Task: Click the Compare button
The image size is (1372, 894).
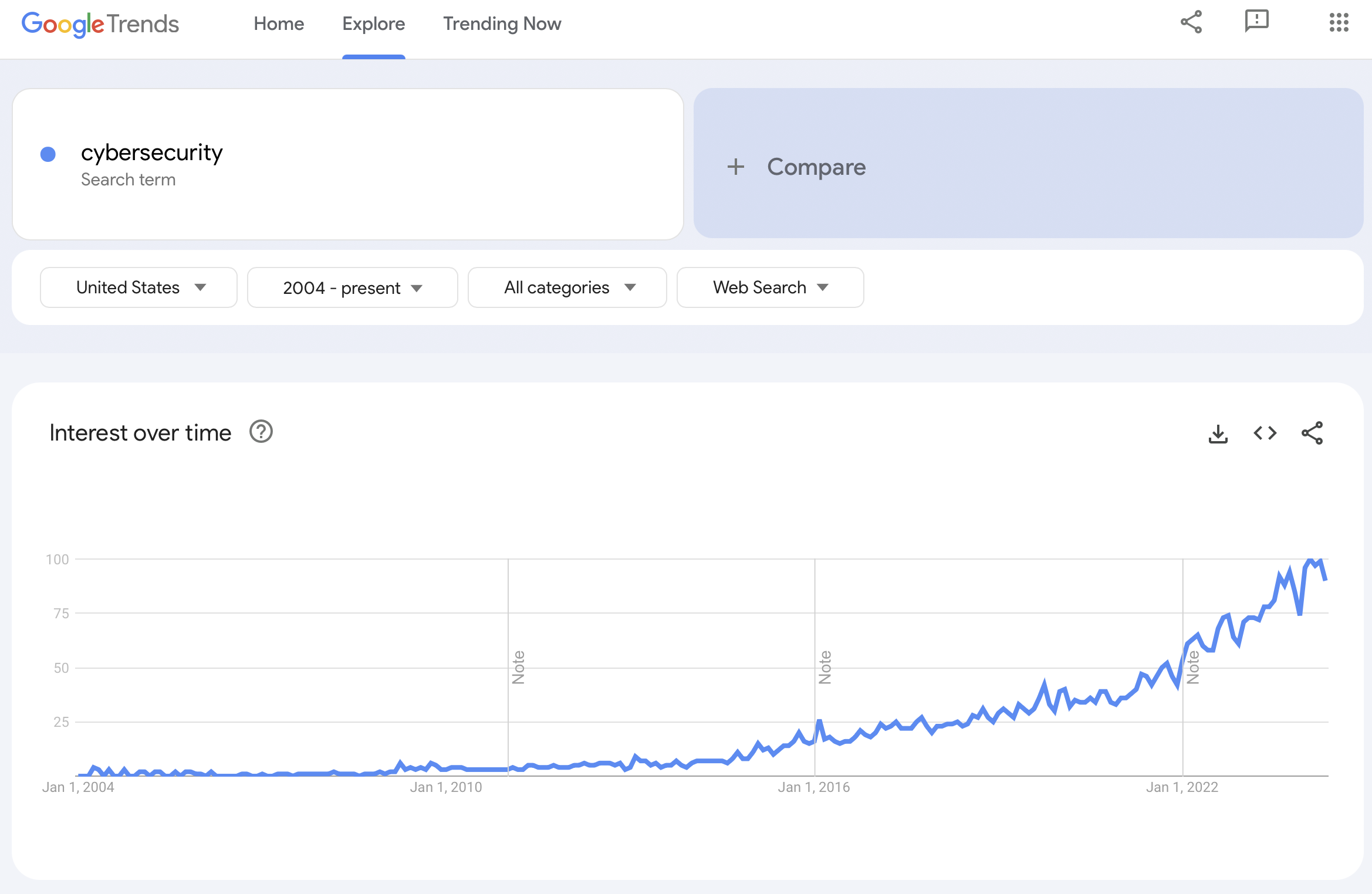Action: 816,167
